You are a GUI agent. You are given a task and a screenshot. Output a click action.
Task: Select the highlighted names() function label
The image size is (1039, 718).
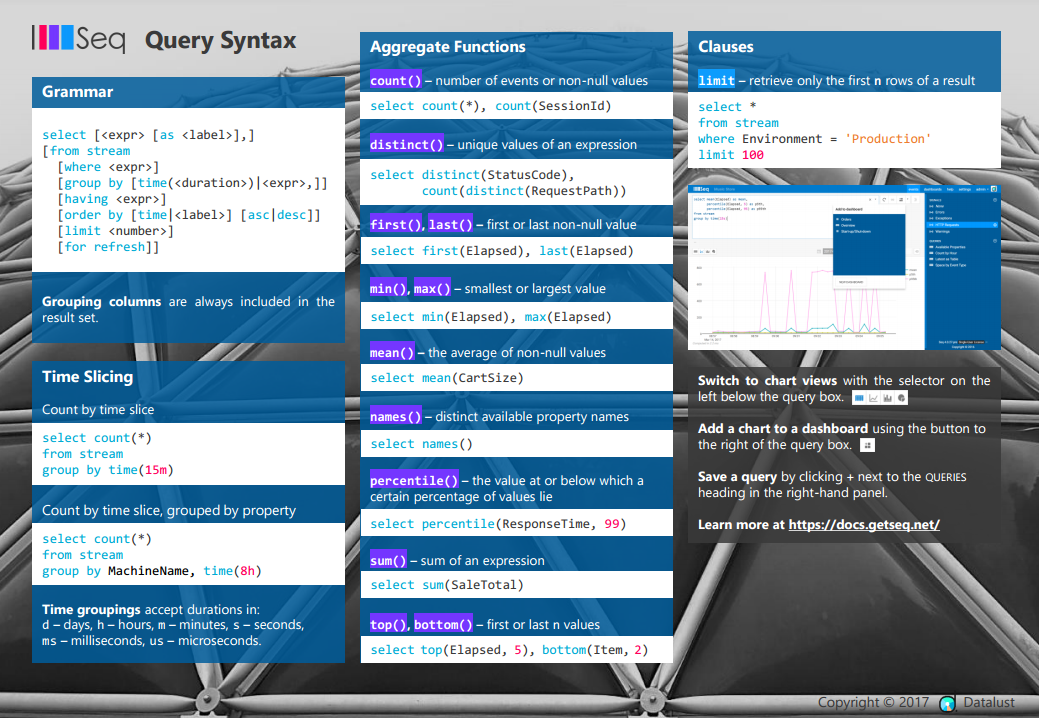click(x=396, y=417)
